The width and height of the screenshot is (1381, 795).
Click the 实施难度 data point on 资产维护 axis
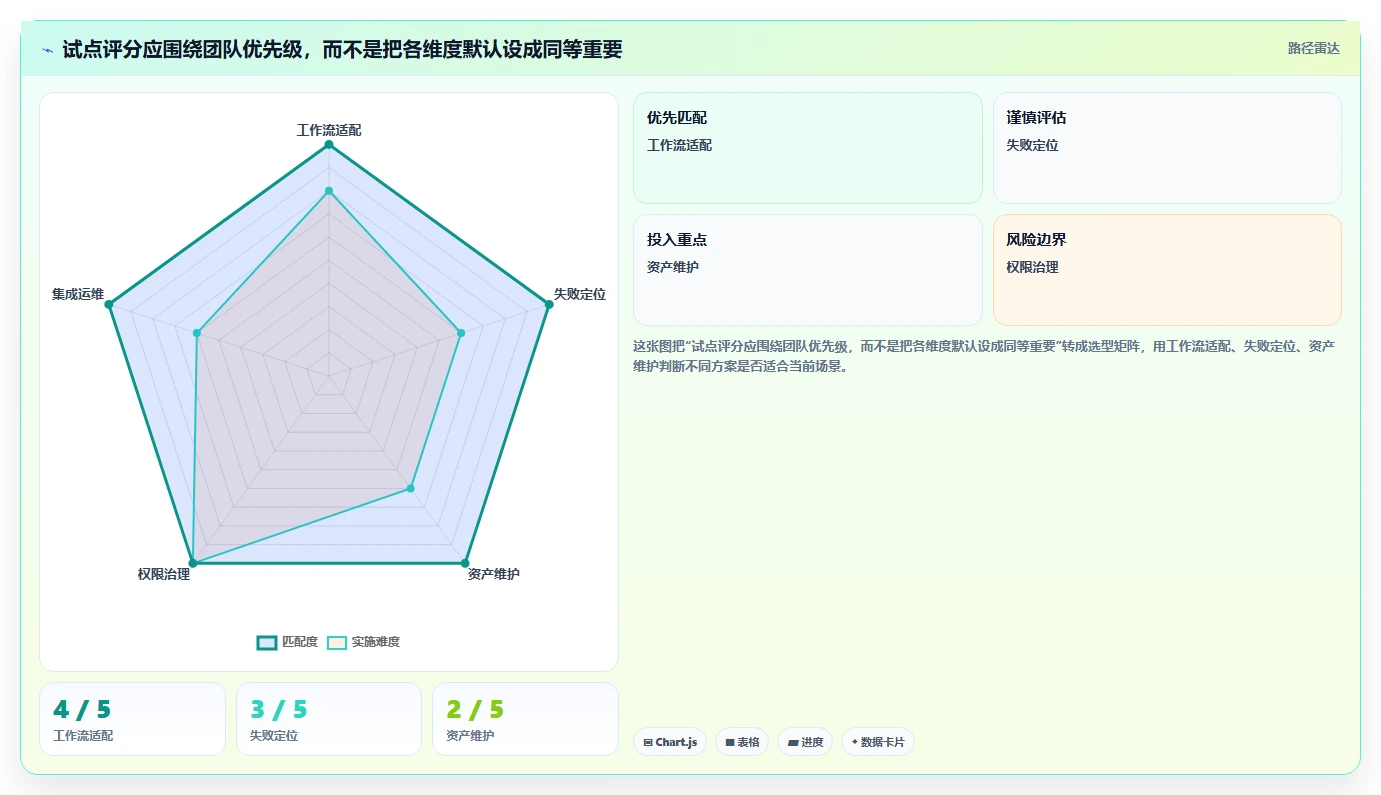(410, 489)
